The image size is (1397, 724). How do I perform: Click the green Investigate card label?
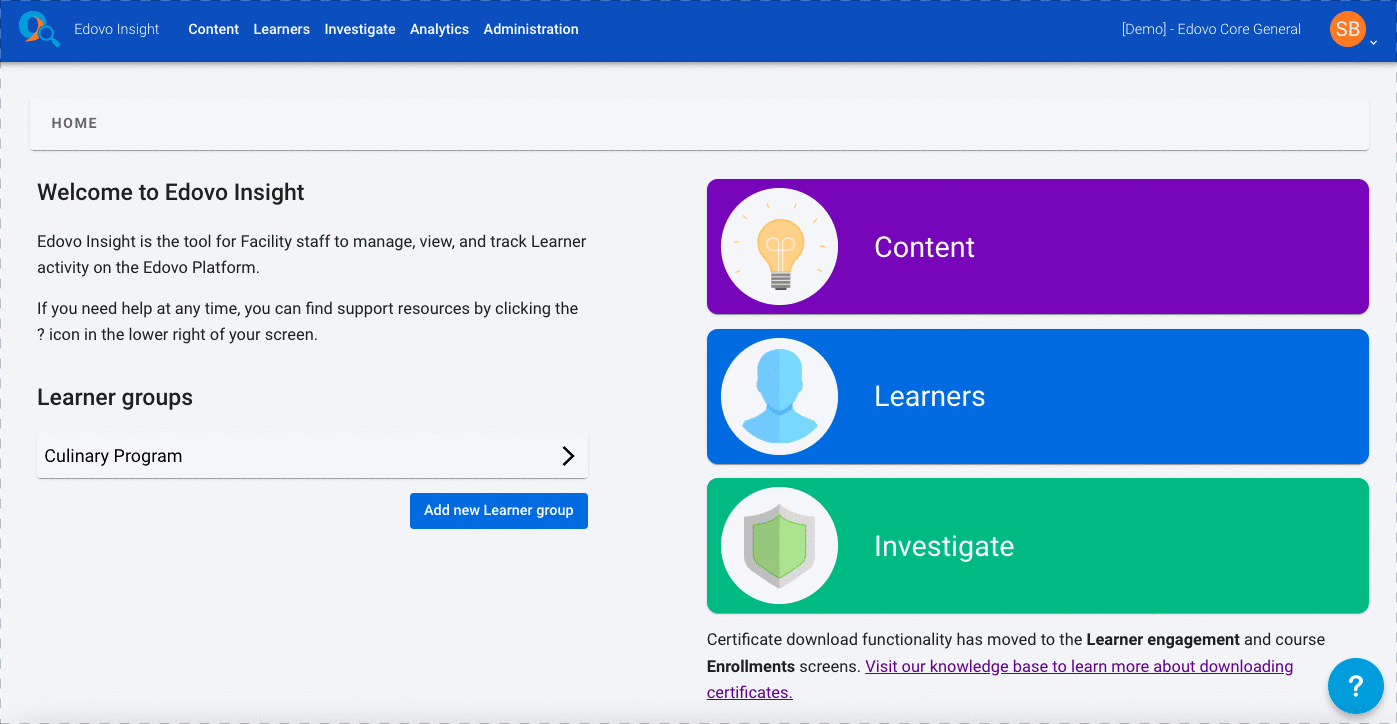click(x=944, y=546)
